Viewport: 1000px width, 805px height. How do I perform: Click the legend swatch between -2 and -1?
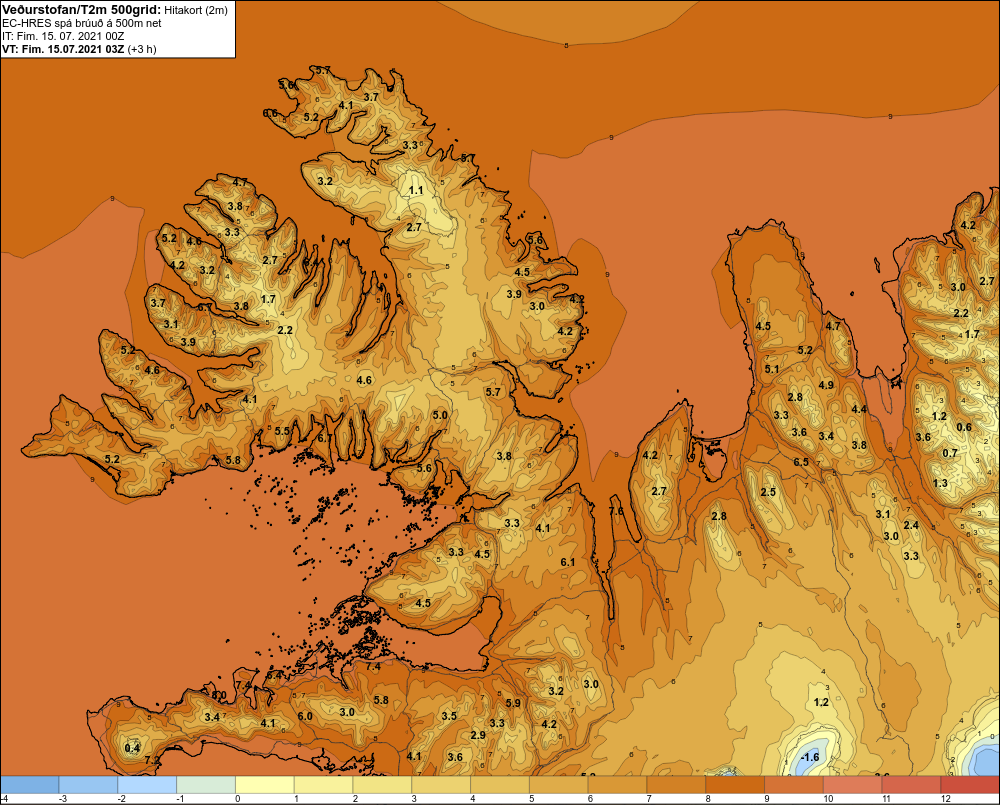point(147,785)
